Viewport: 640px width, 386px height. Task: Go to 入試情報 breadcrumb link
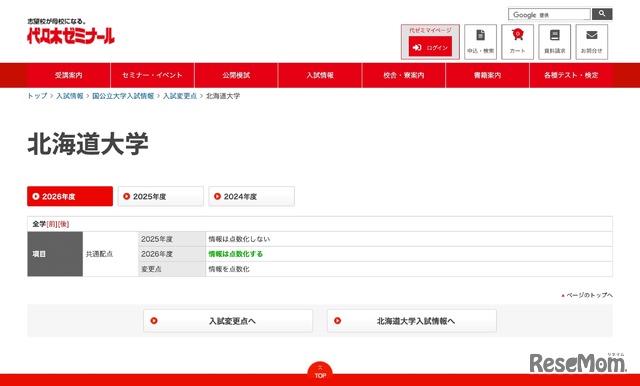[70, 96]
